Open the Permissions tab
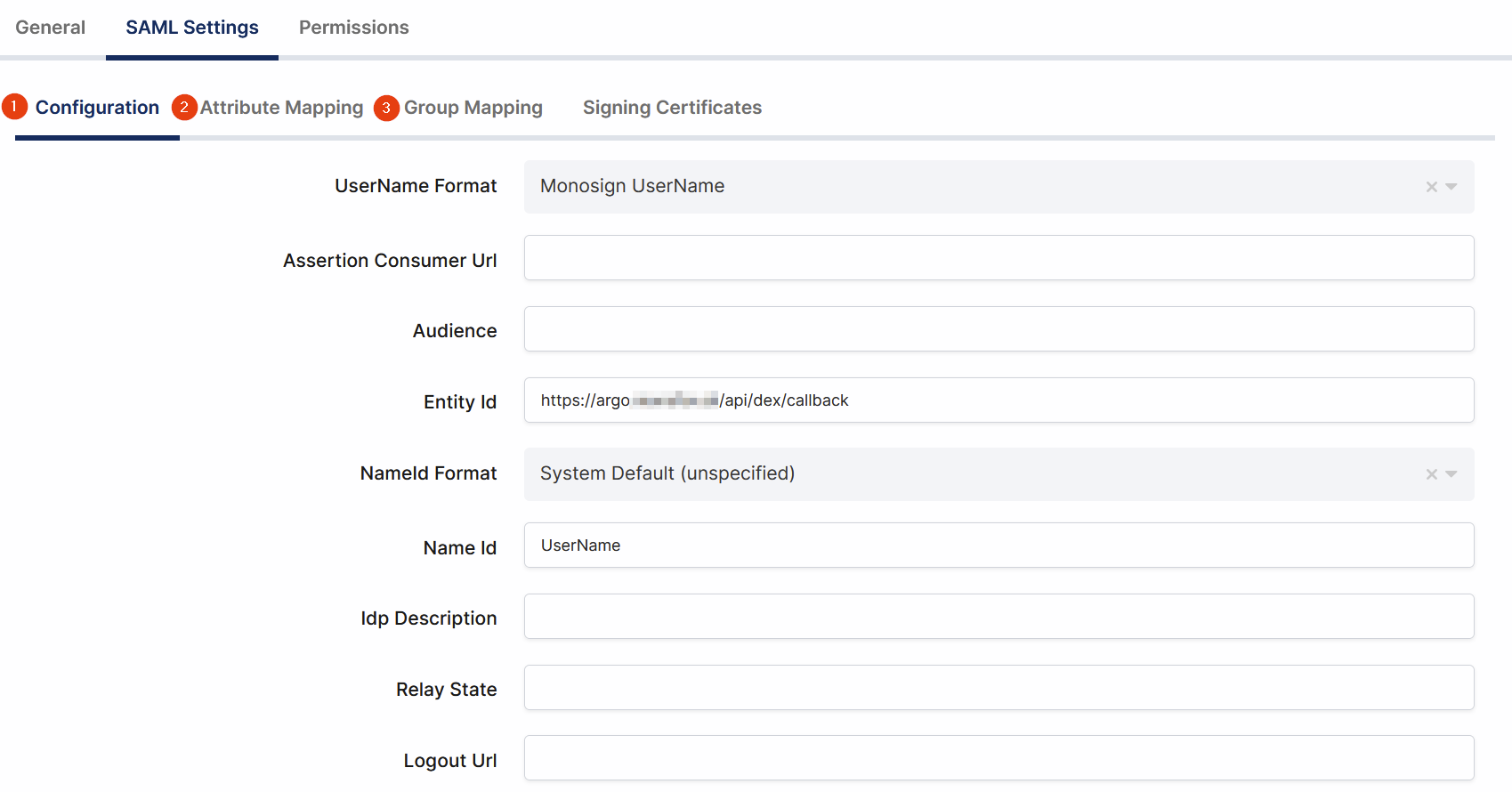 click(353, 28)
